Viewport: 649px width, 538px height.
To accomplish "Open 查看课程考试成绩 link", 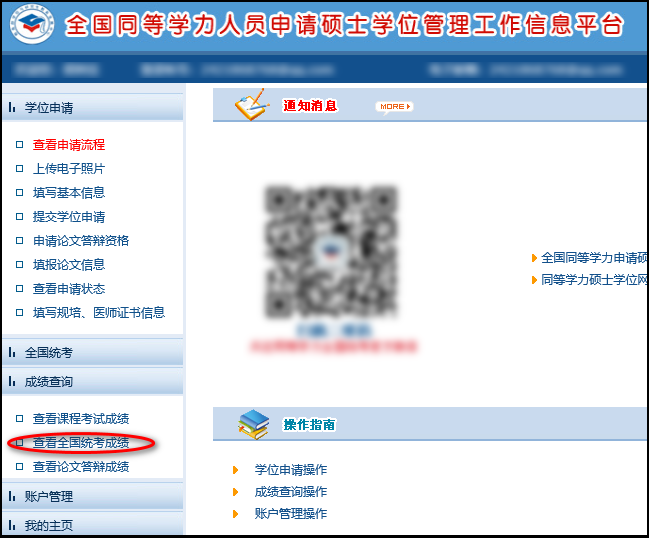I will pyautogui.click(x=81, y=419).
